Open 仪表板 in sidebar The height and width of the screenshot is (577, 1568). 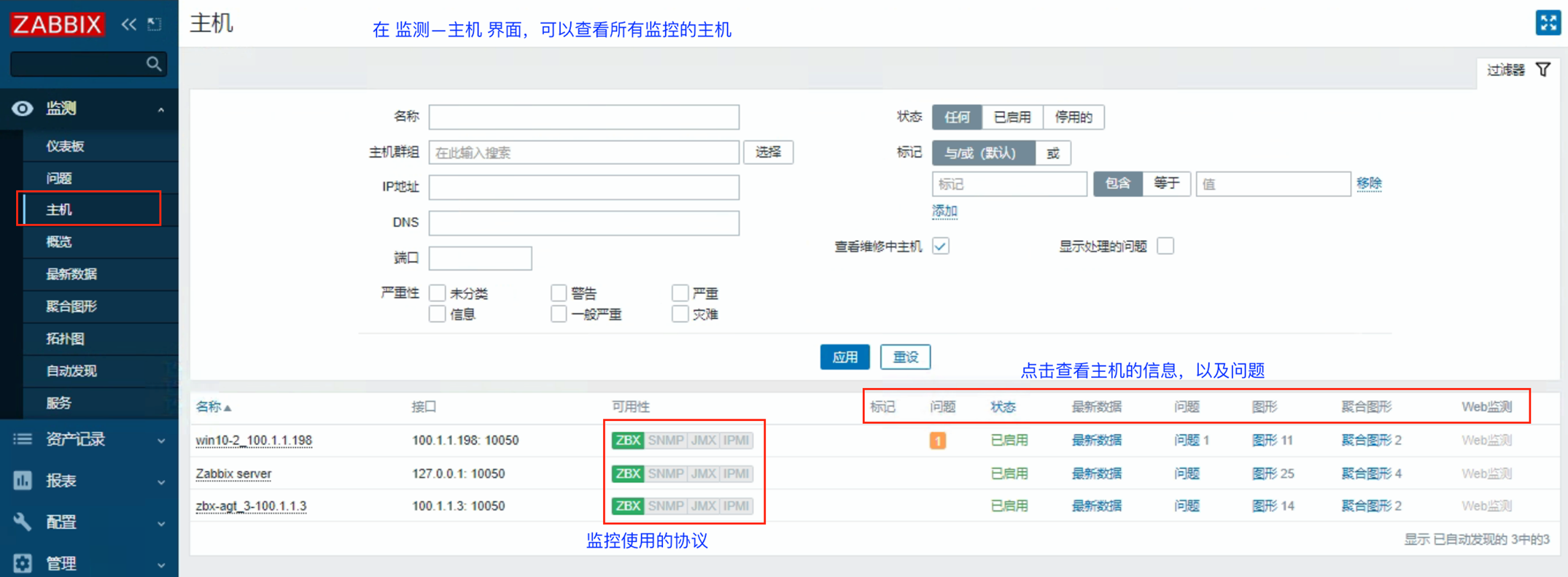pos(66,146)
